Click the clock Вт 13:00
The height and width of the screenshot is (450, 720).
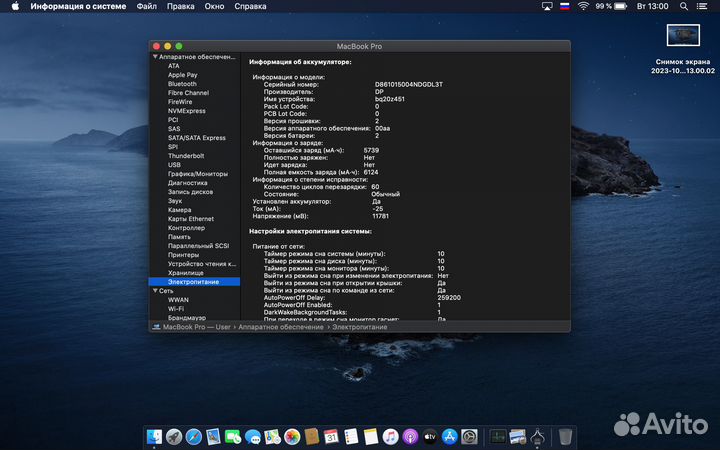coord(652,6)
